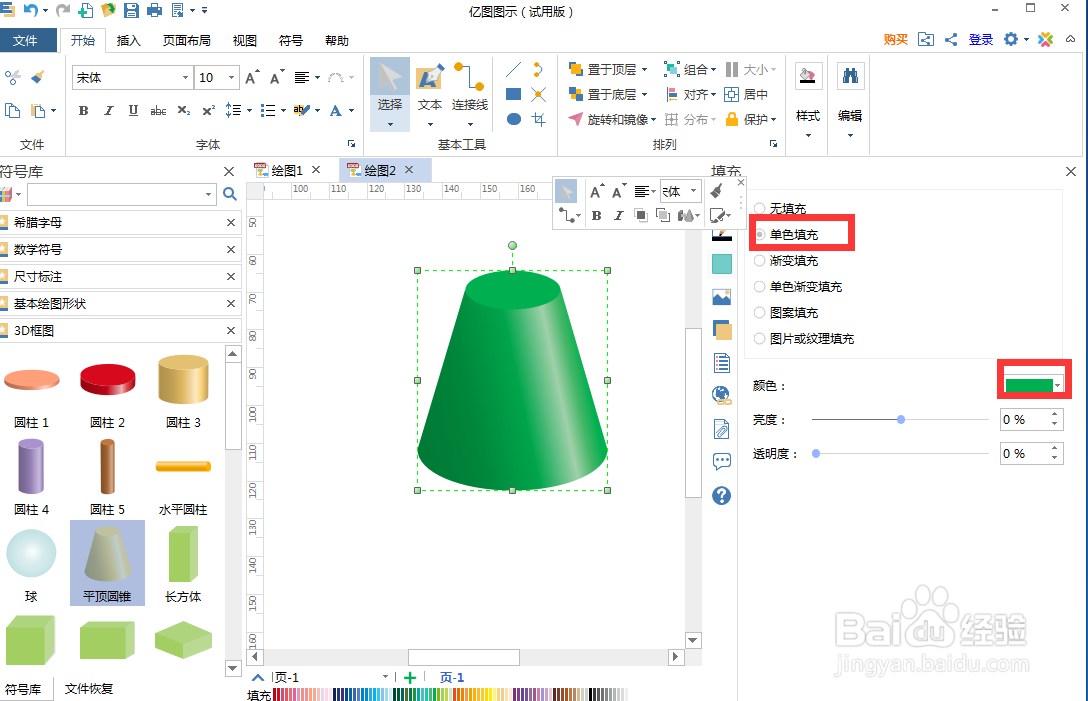Switch to the 插入 ribbon tab

pos(128,40)
